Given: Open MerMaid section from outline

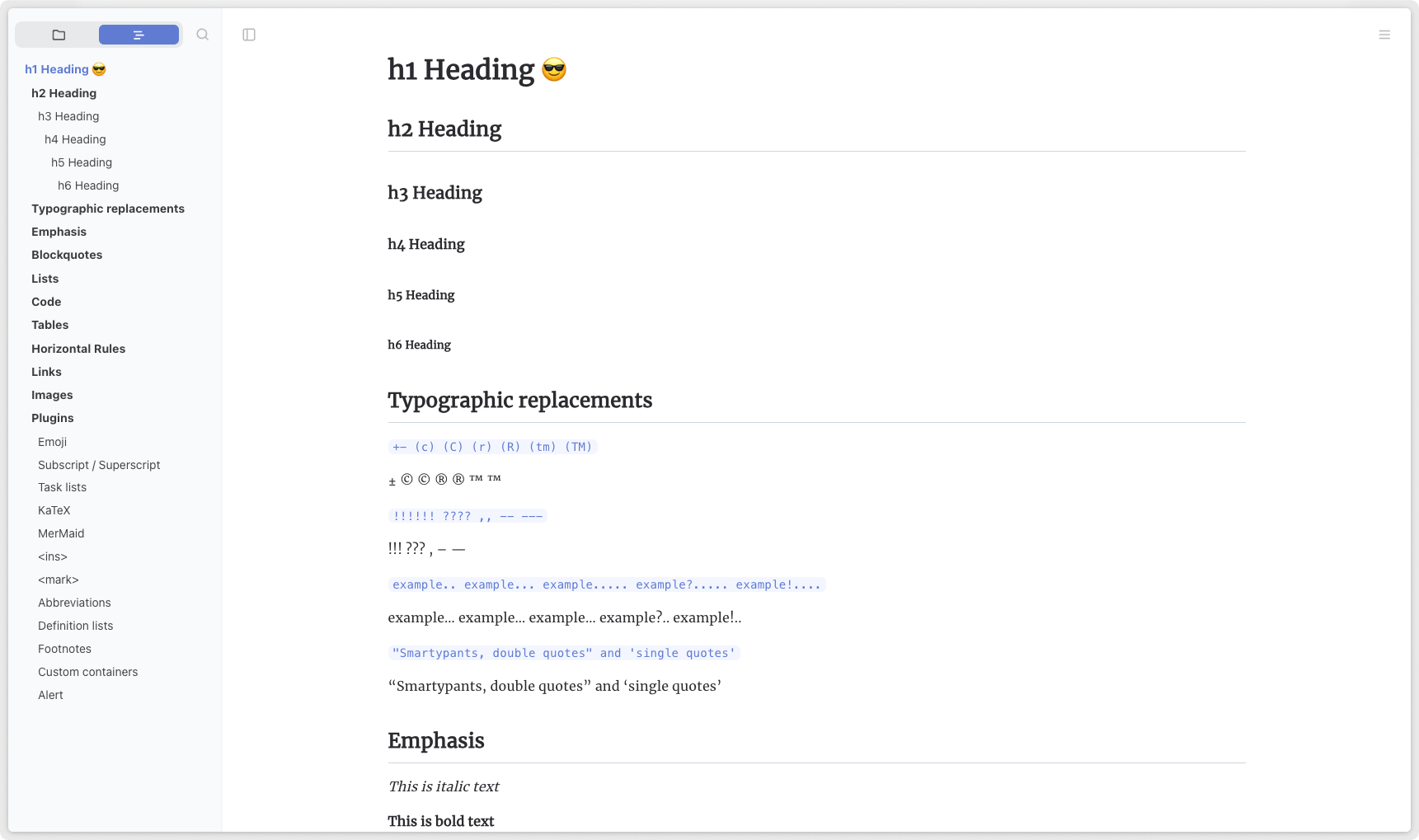Looking at the screenshot, I should (61, 533).
